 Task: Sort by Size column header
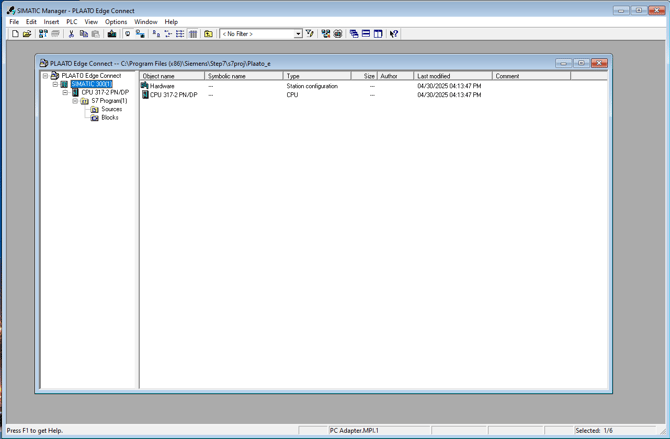pyautogui.click(x=364, y=76)
